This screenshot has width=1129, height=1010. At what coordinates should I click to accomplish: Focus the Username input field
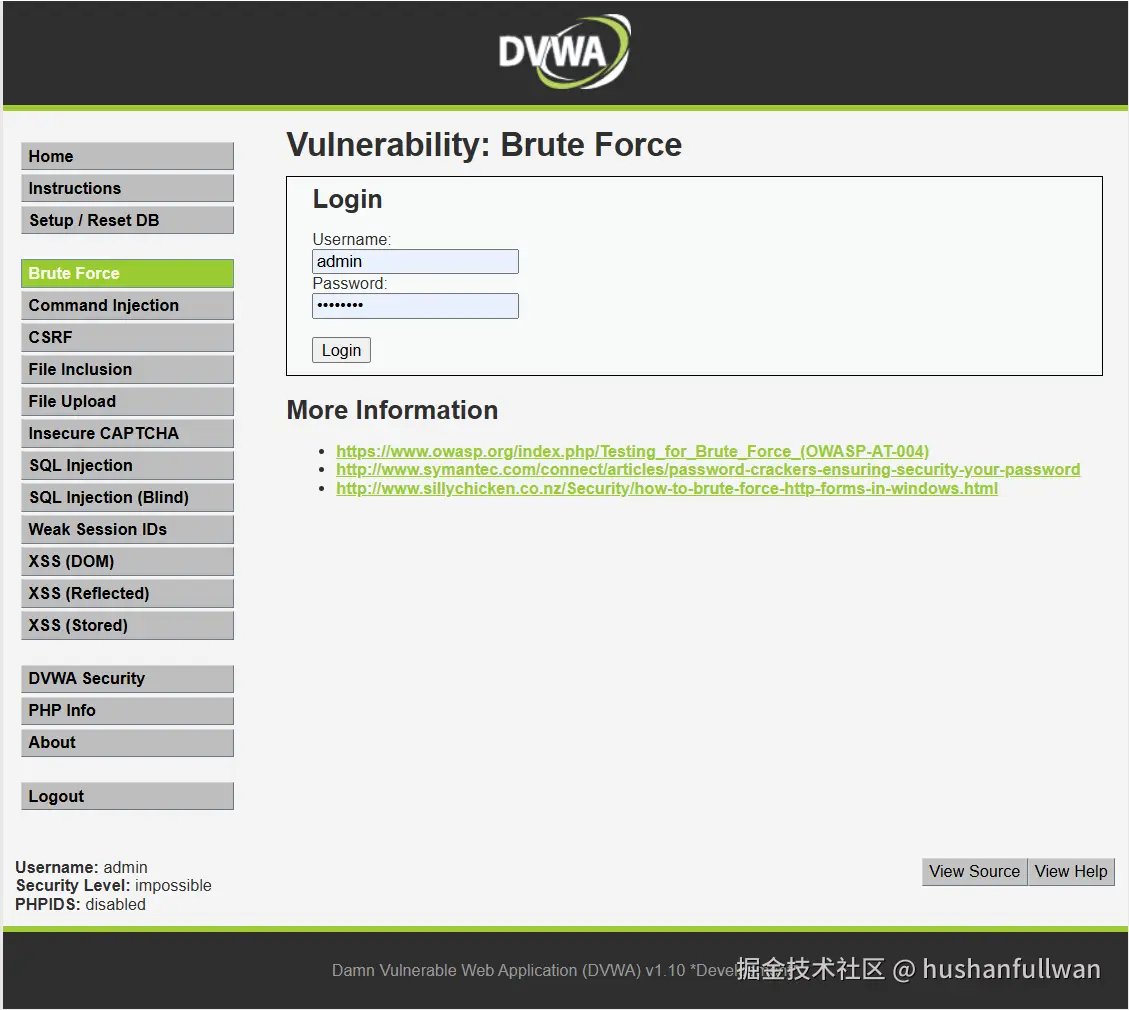pos(415,261)
